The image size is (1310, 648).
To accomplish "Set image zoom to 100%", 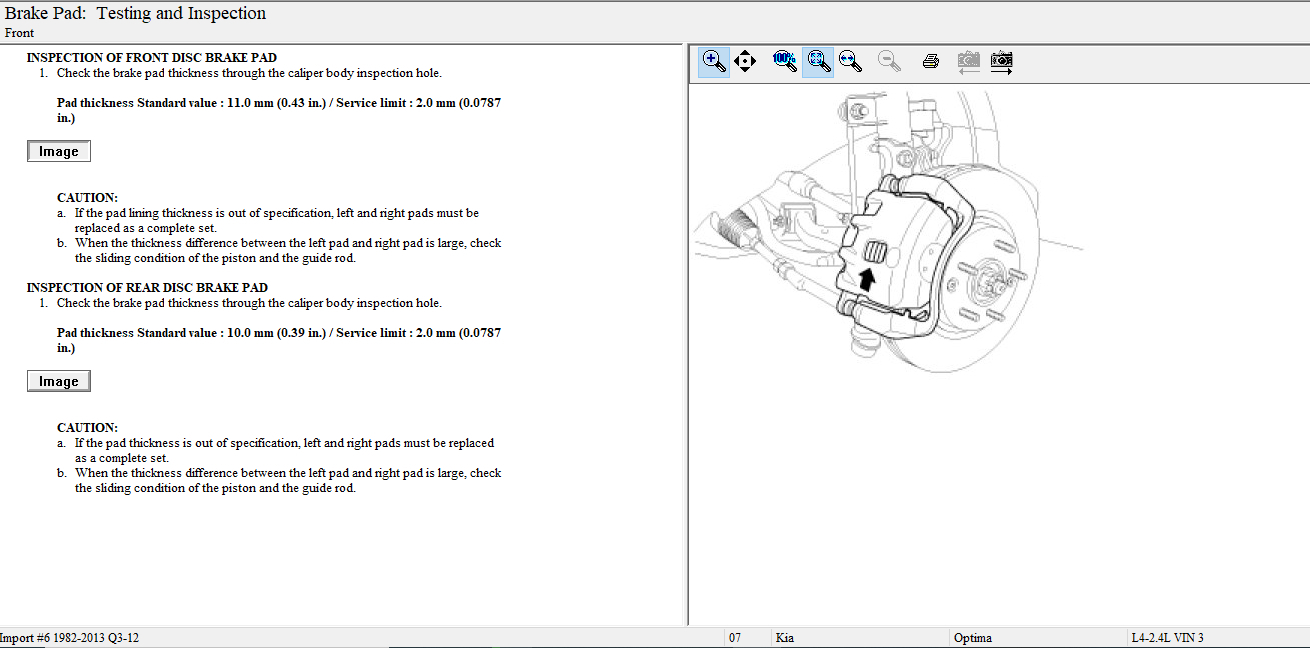I will (x=785, y=61).
